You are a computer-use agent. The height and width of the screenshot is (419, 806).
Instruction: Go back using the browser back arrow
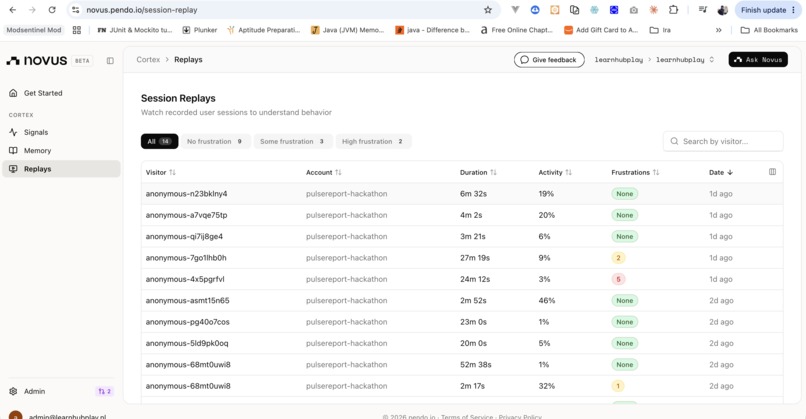click(13, 10)
